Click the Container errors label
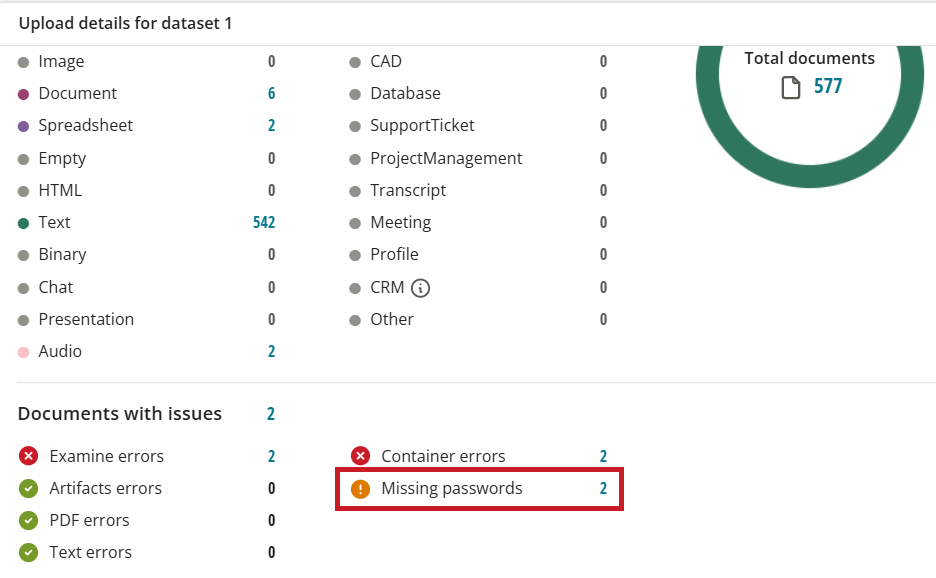 pos(443,456)
